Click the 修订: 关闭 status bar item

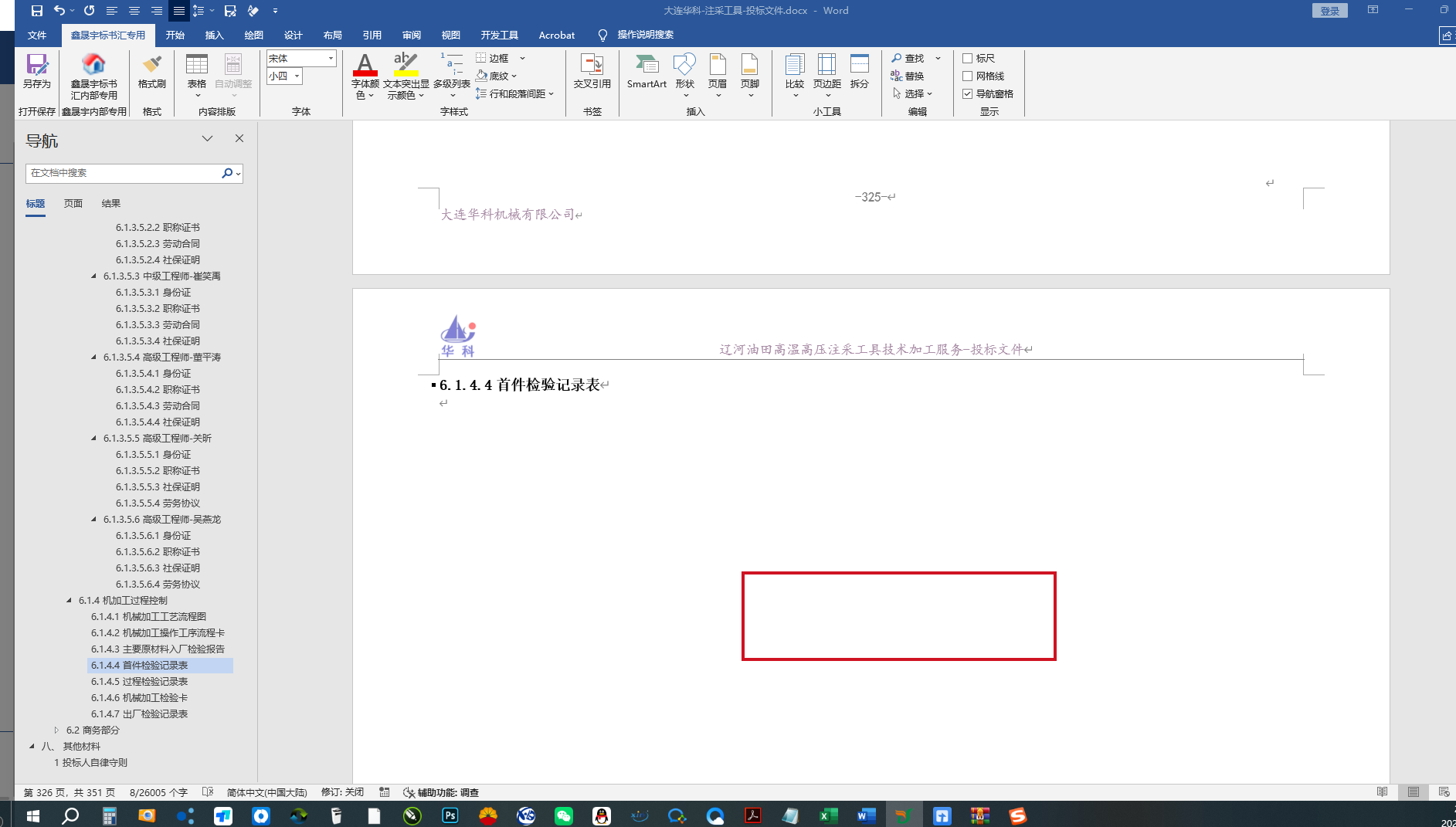342,792
